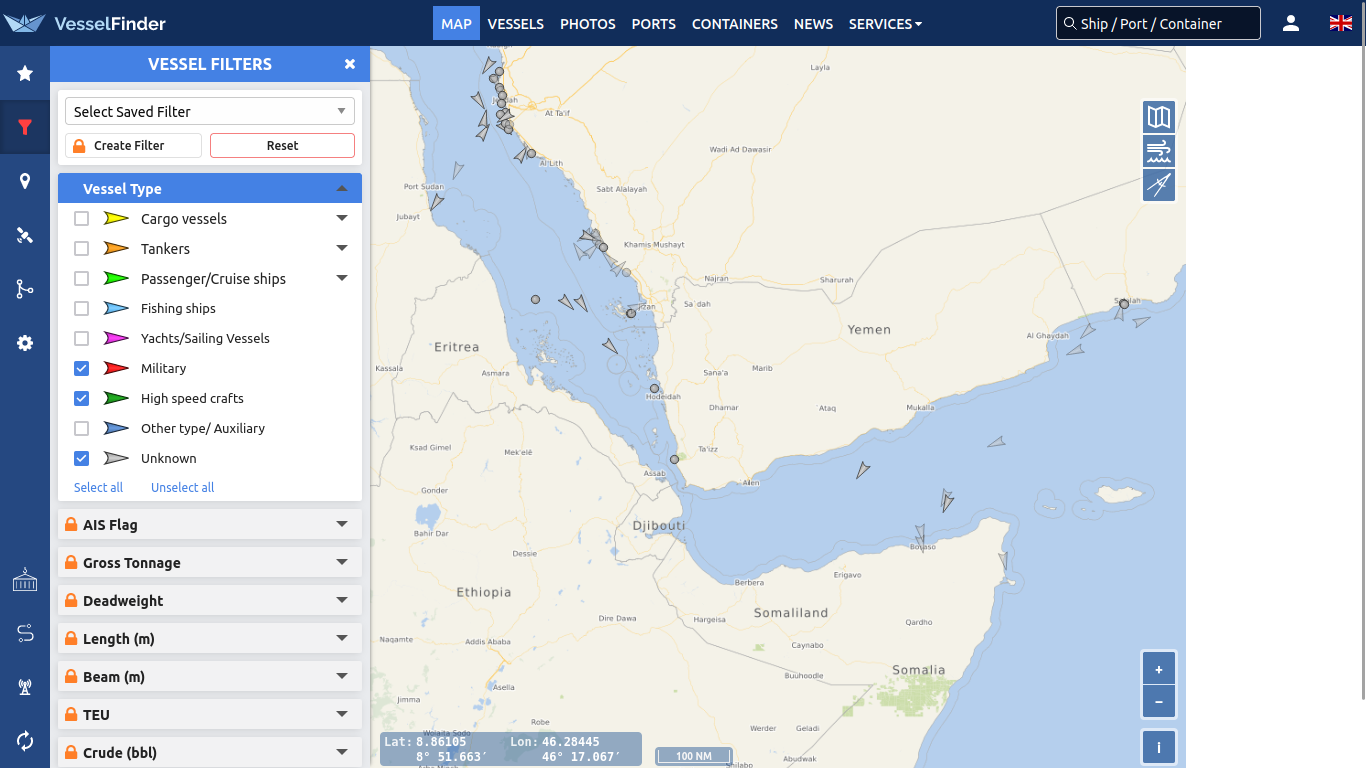Go to the VESSELS page
Screen dimensions: 1366x768
click(516, 23)
